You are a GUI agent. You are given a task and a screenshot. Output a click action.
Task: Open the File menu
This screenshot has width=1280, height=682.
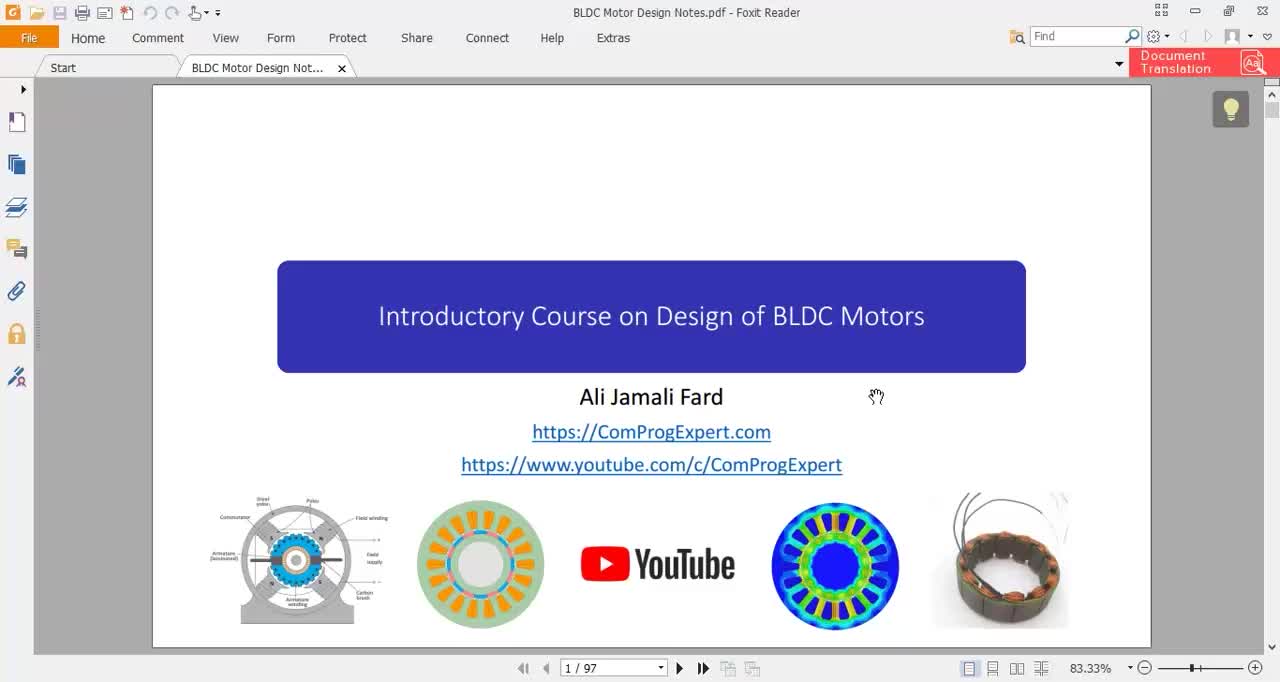pos(29,38)
